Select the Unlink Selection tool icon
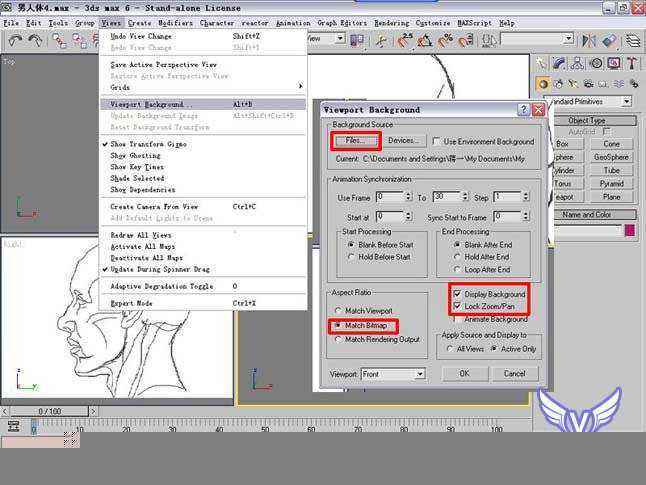The image size is (646, 485). coord(80,41)
